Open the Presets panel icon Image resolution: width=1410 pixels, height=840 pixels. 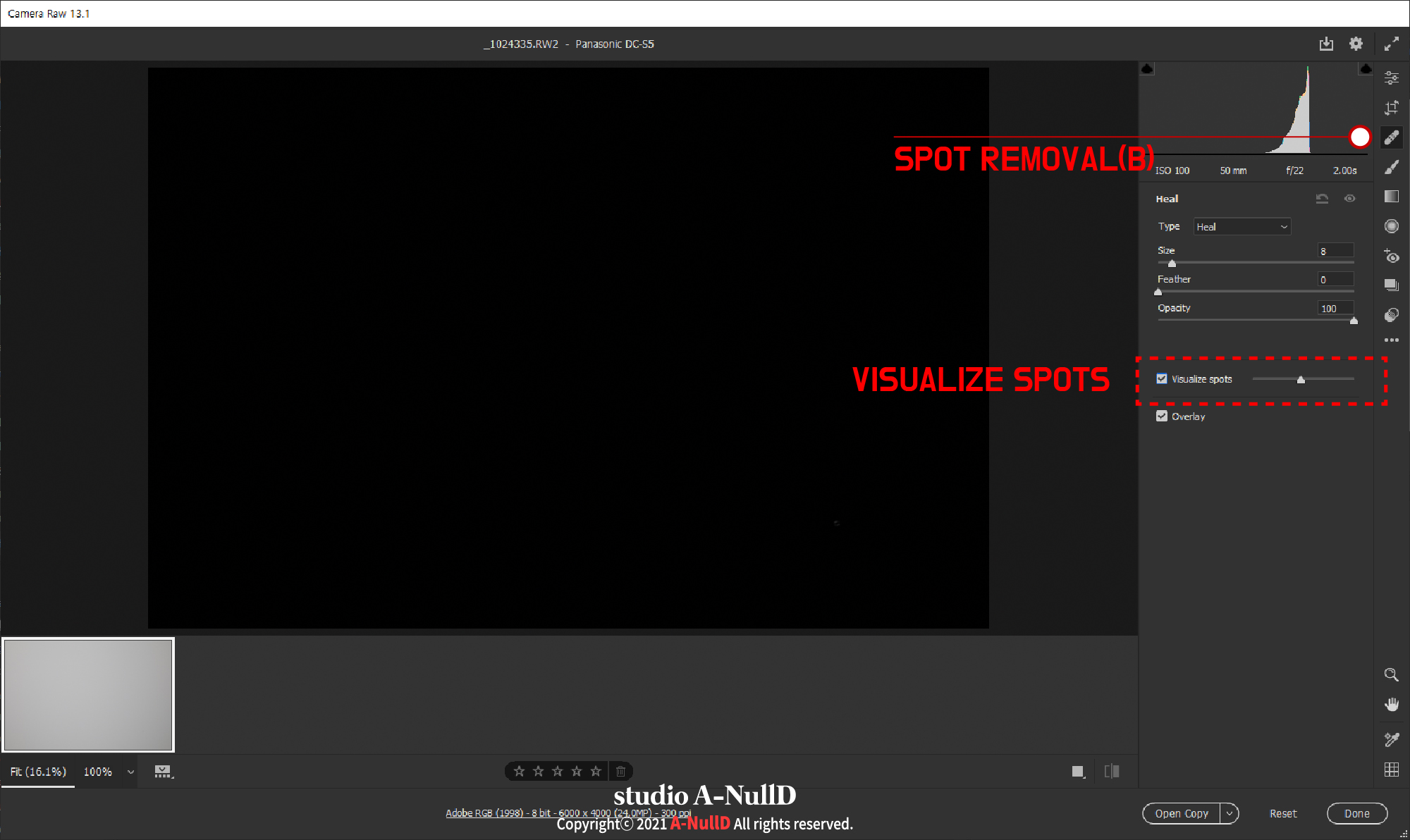[x=1391, y=315]
